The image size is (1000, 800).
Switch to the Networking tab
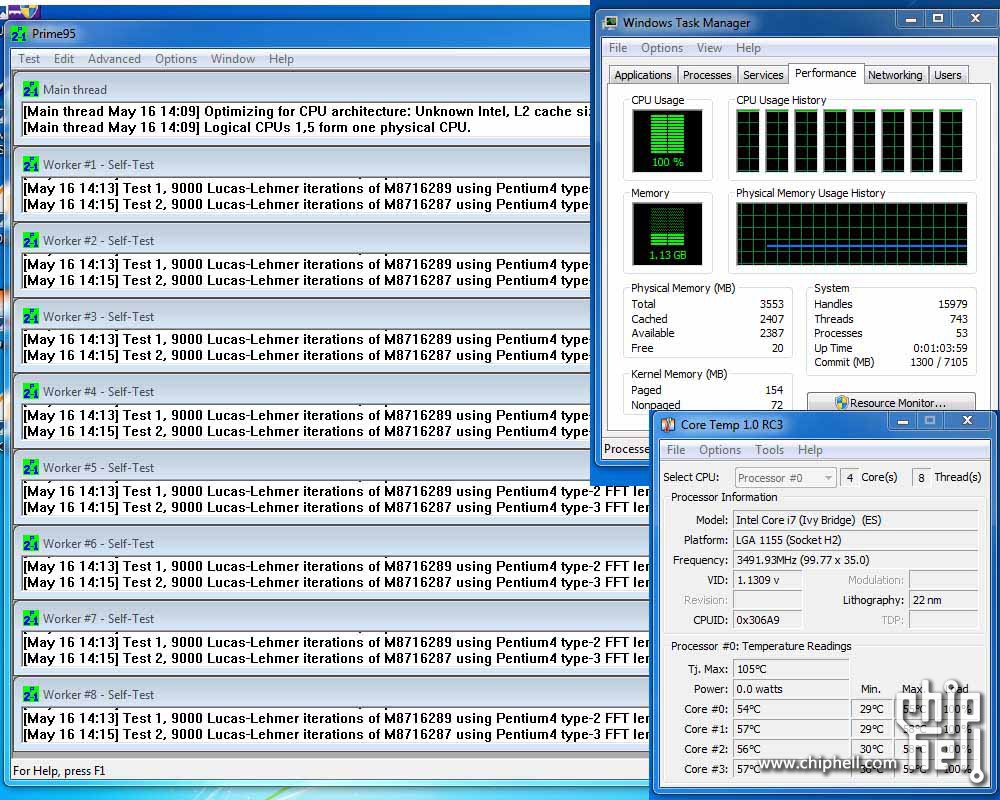pyautogui.click(x=895, y=75)
